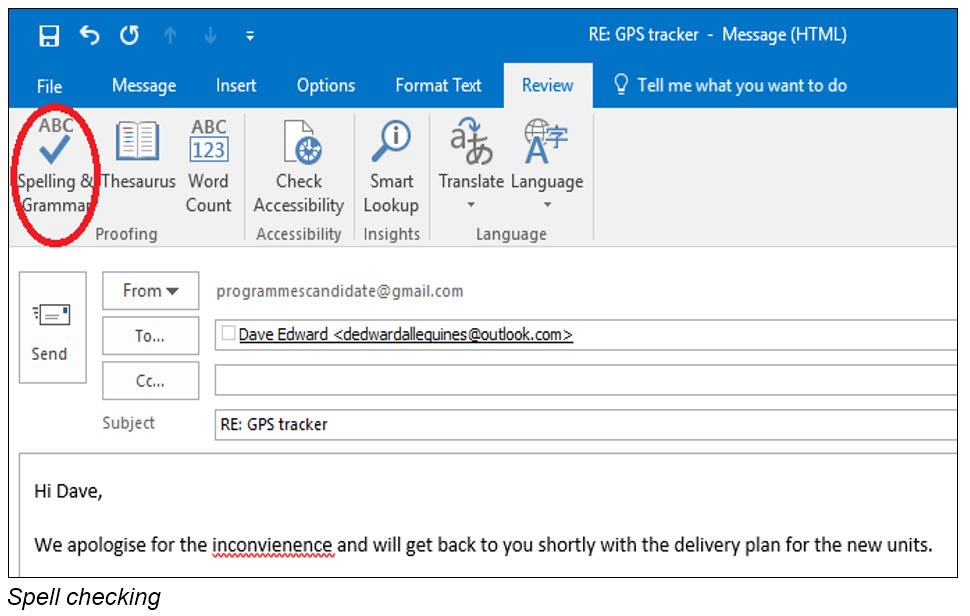
Task: Run the Spelling & Grammar check
Action: coord(55,166)
